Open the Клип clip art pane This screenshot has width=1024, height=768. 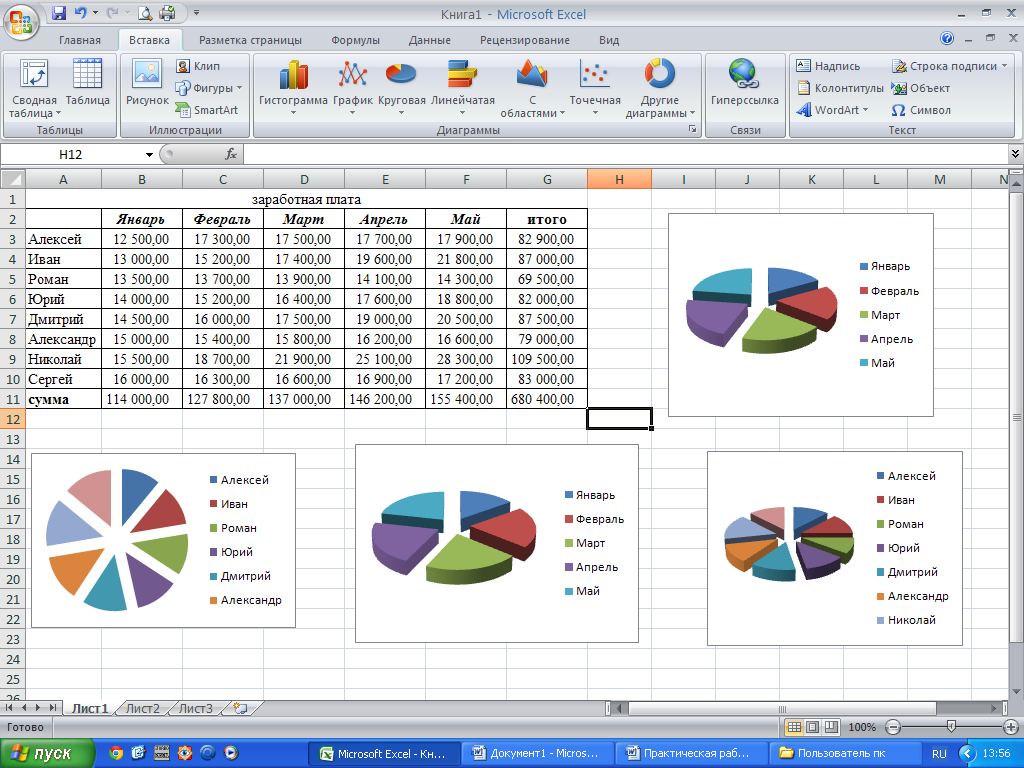[199, 66]
